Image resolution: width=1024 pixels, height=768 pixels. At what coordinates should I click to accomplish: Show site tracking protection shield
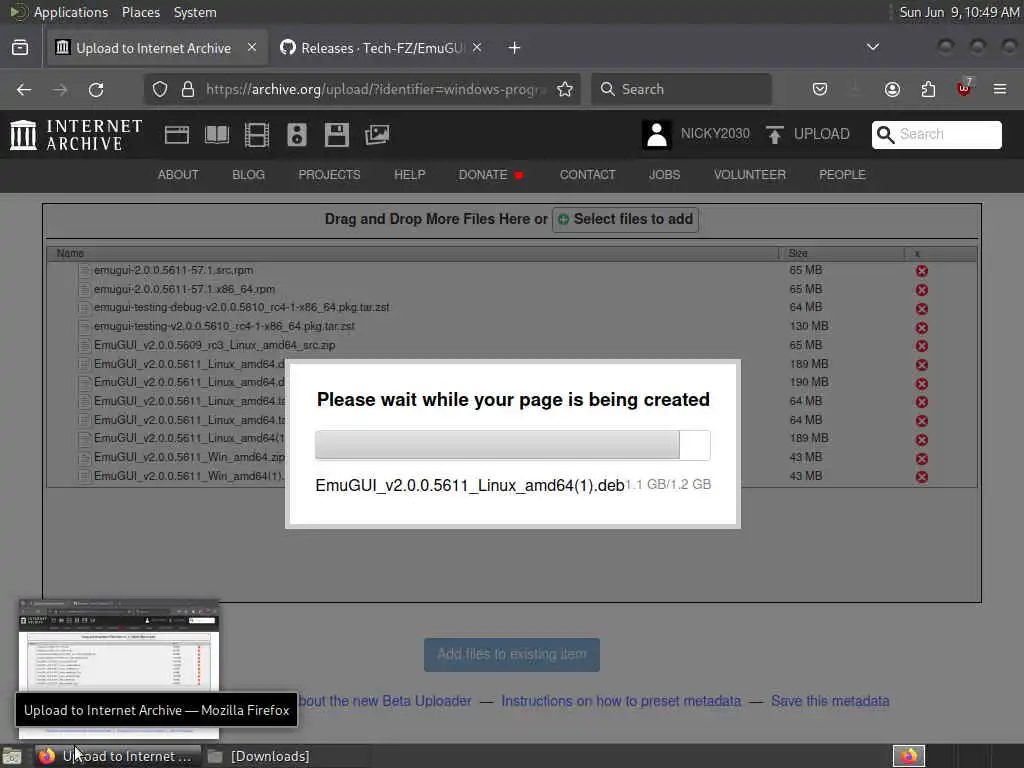point(160,89)
